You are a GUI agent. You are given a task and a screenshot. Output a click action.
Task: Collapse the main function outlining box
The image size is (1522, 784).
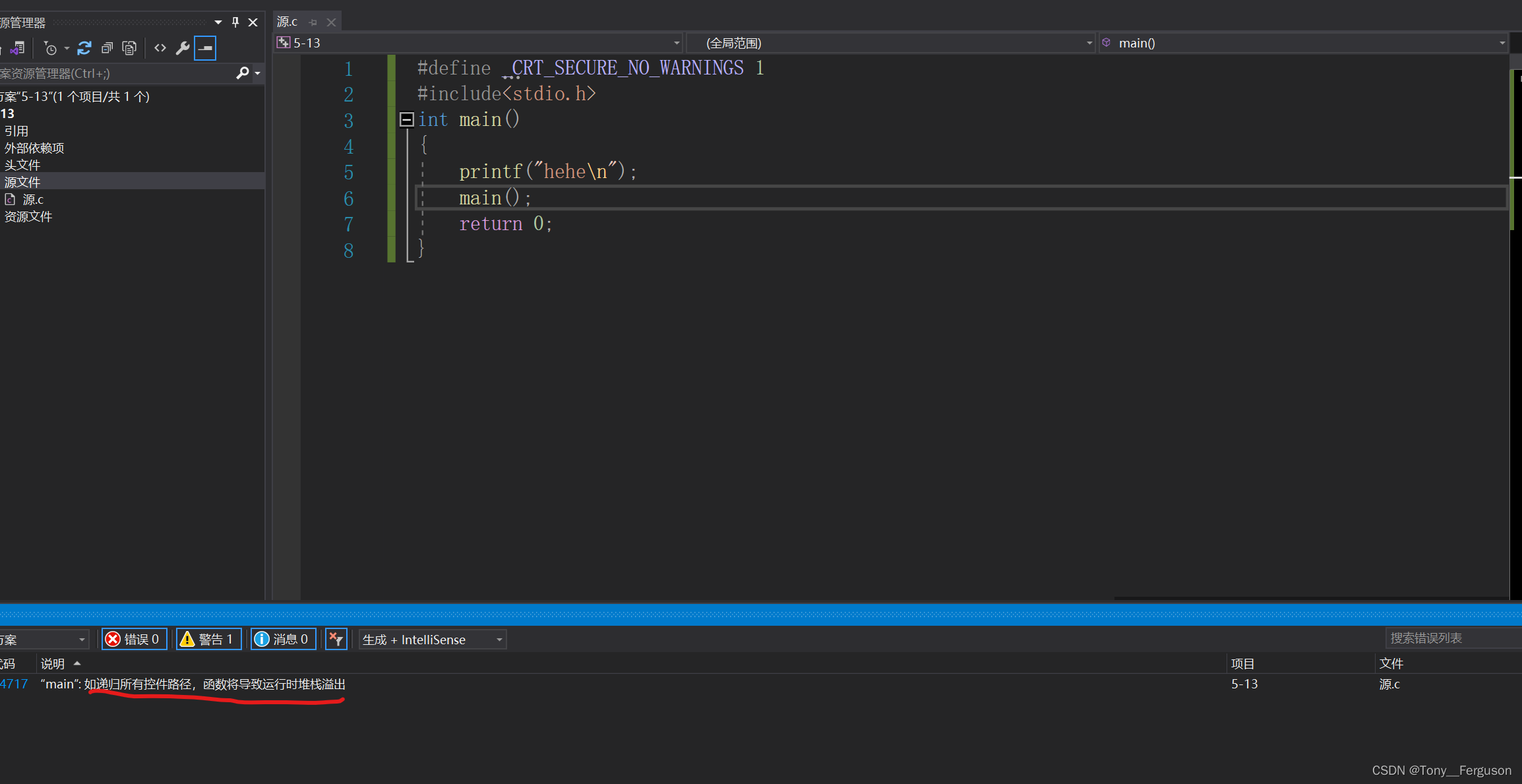(x=406, y=119)
